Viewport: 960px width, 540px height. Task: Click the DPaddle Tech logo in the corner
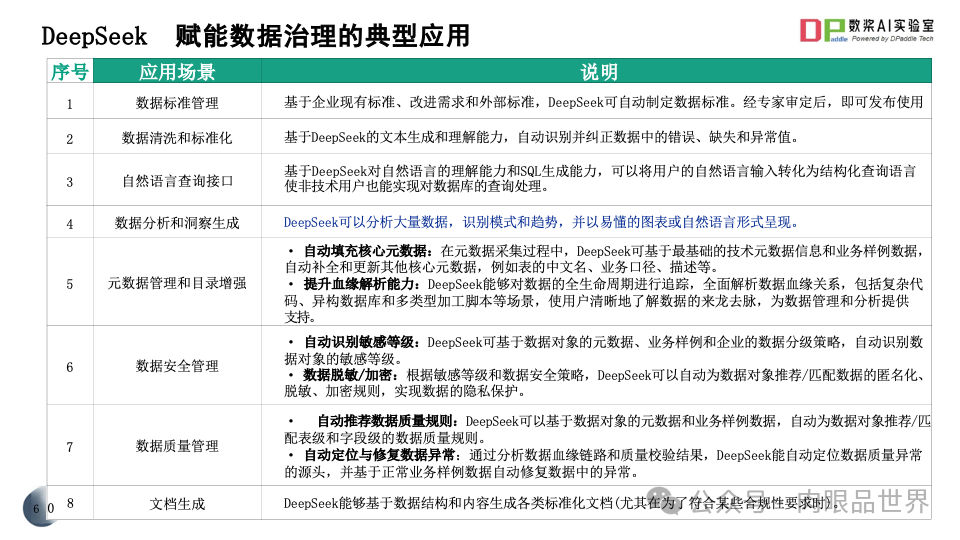(866, 30)
